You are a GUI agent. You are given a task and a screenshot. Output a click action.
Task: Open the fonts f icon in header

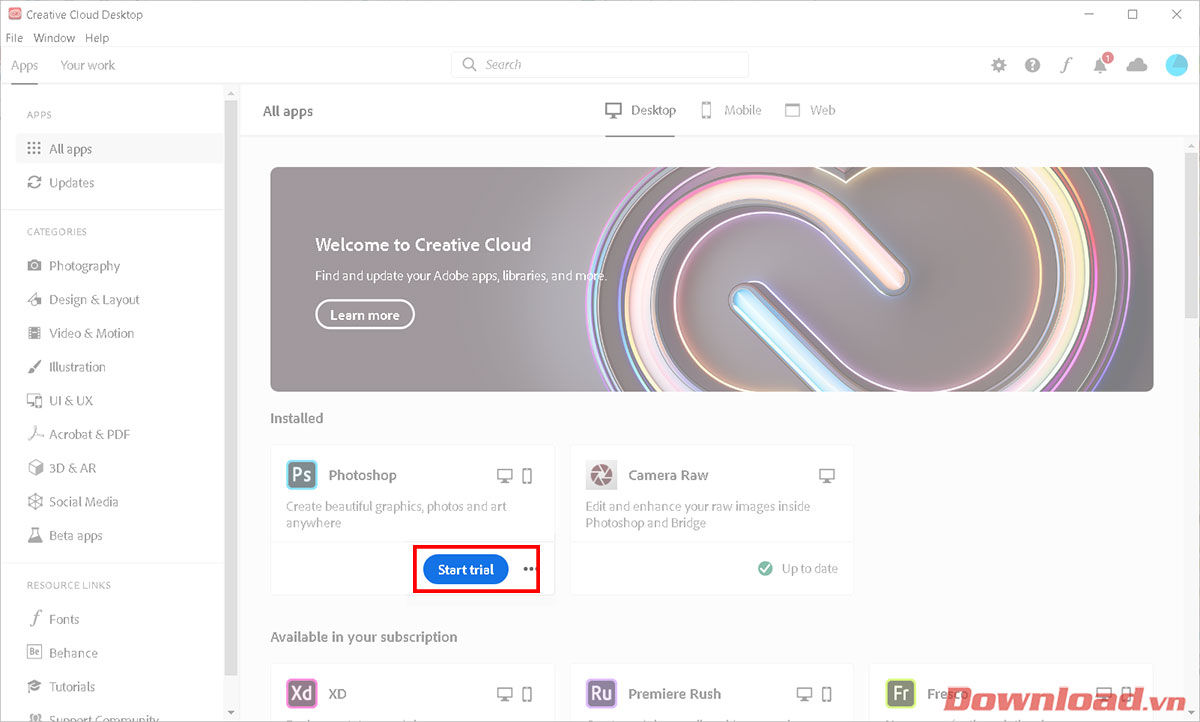[x=1066, y=65]
